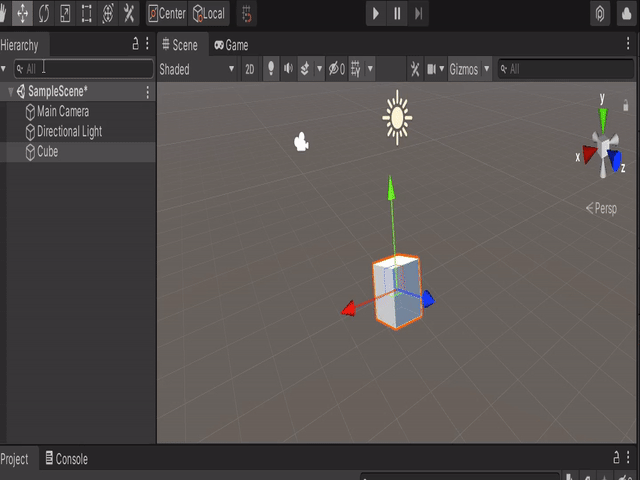This screenshot has width=640, height=480.
Task: Select the Rect tool
Action: click(x=86, y=13)
